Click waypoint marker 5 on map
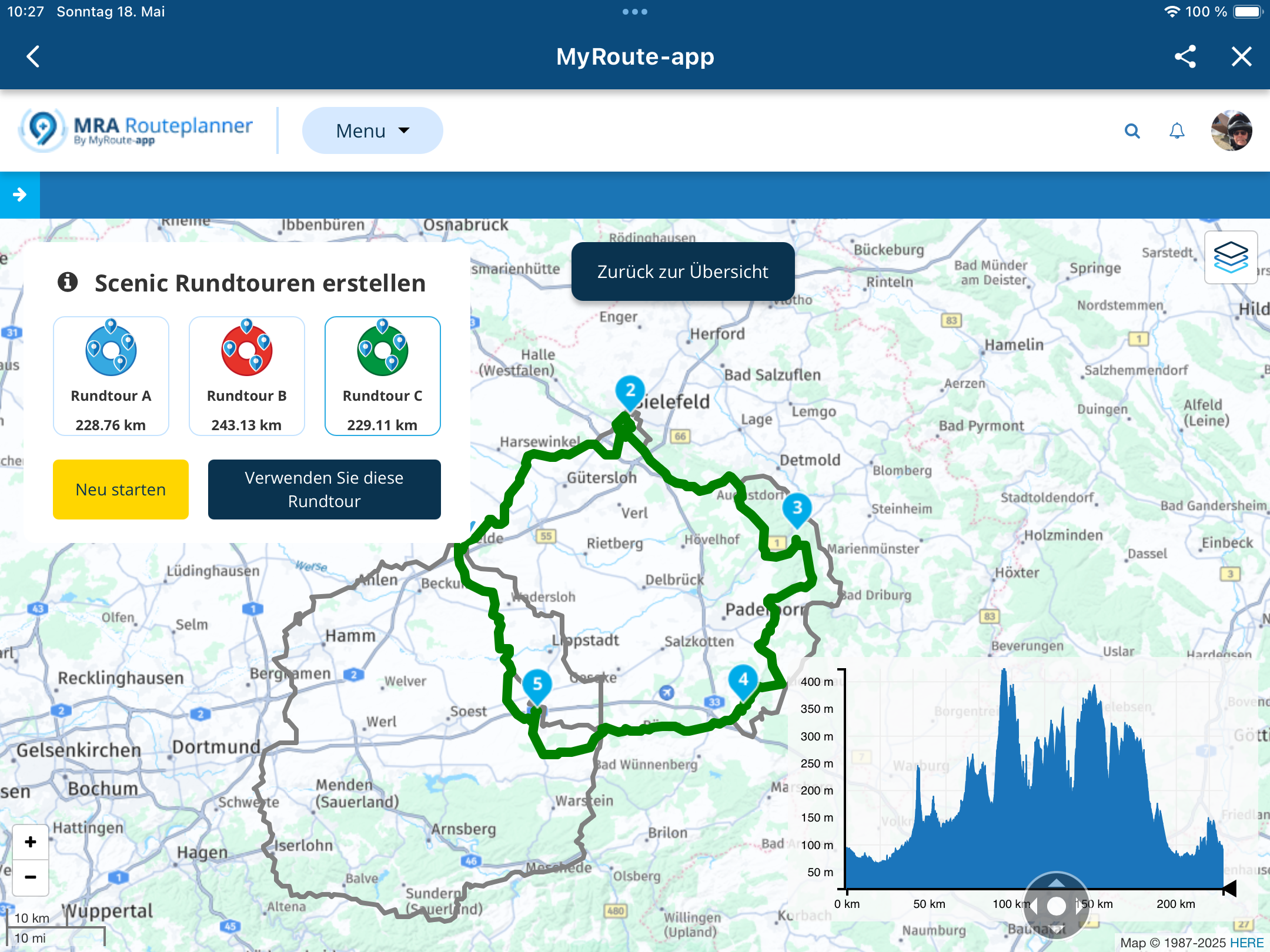Image resolution: width=1270 pixels, height=952 pixels. pyautogui.click(x=537, y=685)
